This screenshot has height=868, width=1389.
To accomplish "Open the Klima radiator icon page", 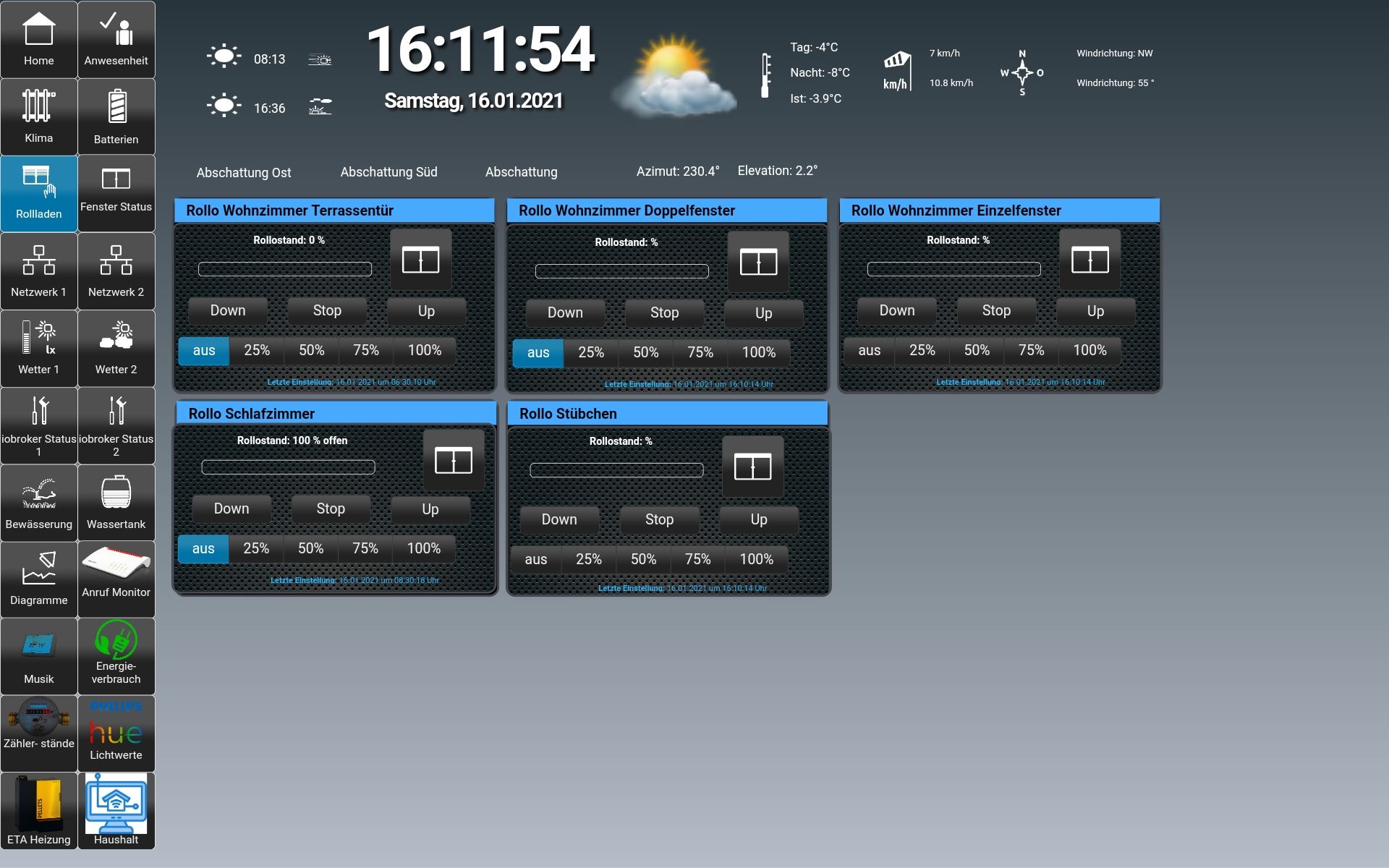I will pyautogui.click(x=38, y=116).
